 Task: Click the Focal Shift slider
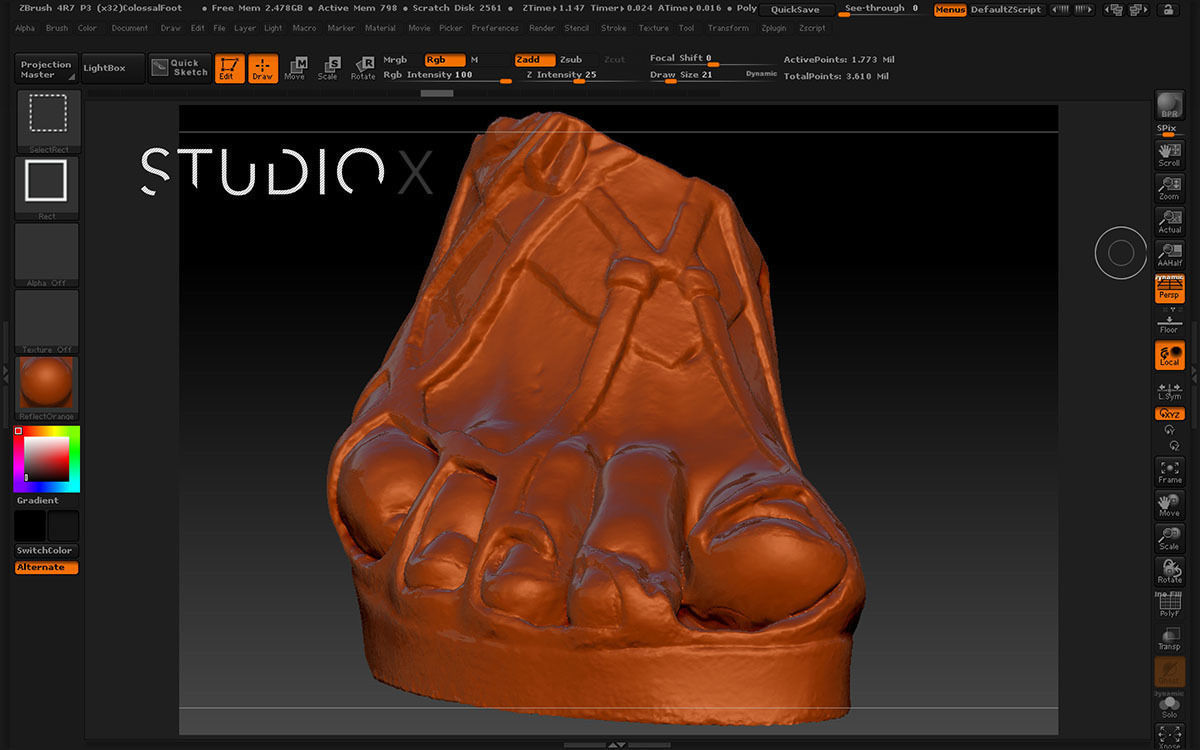coord(713,59)
